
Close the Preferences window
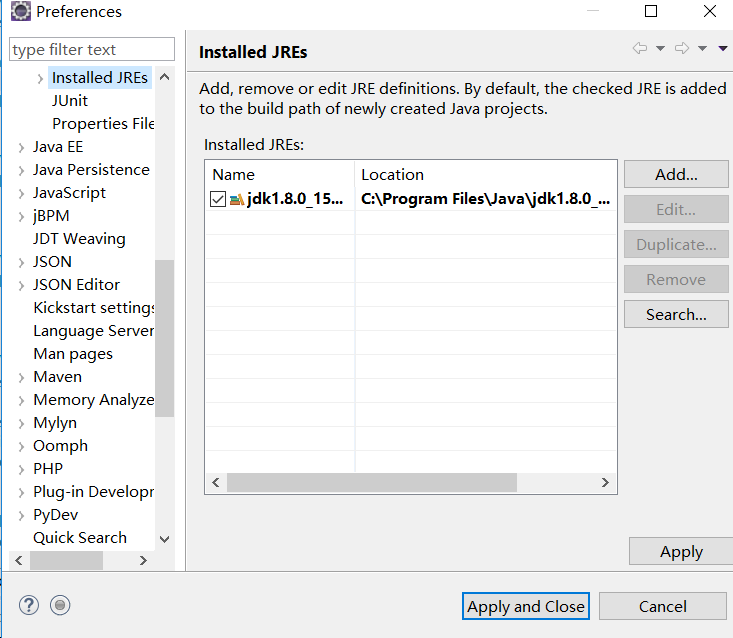(710, 11)
